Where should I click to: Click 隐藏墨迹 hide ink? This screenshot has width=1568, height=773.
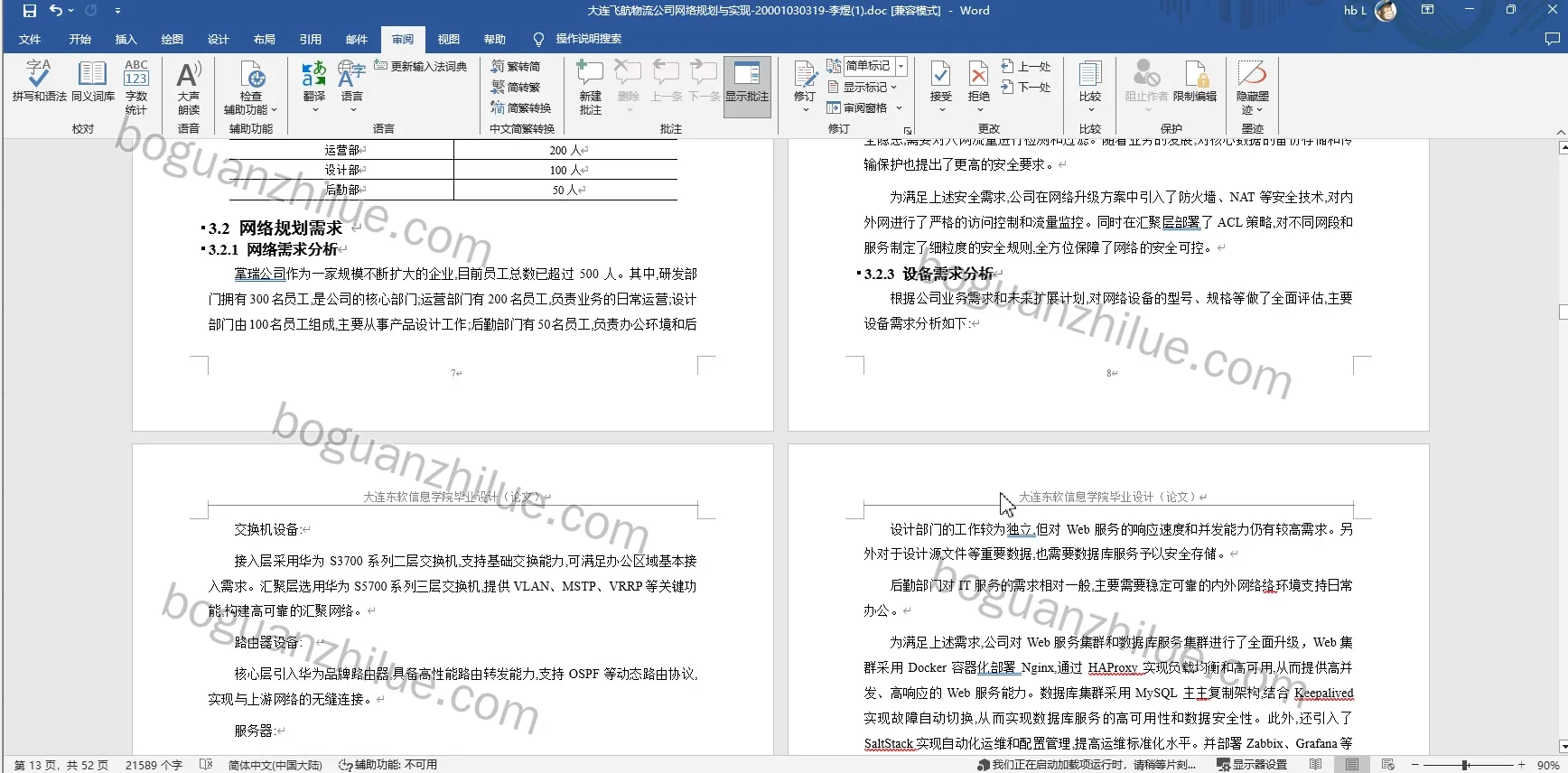tap(1253, 87)
